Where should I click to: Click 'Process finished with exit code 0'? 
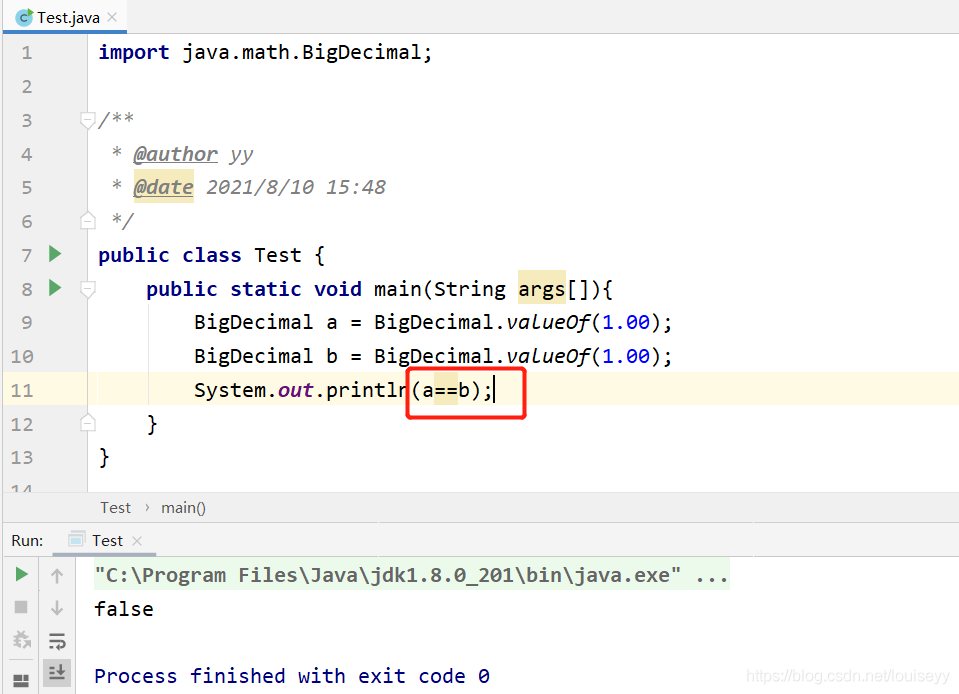292,676
